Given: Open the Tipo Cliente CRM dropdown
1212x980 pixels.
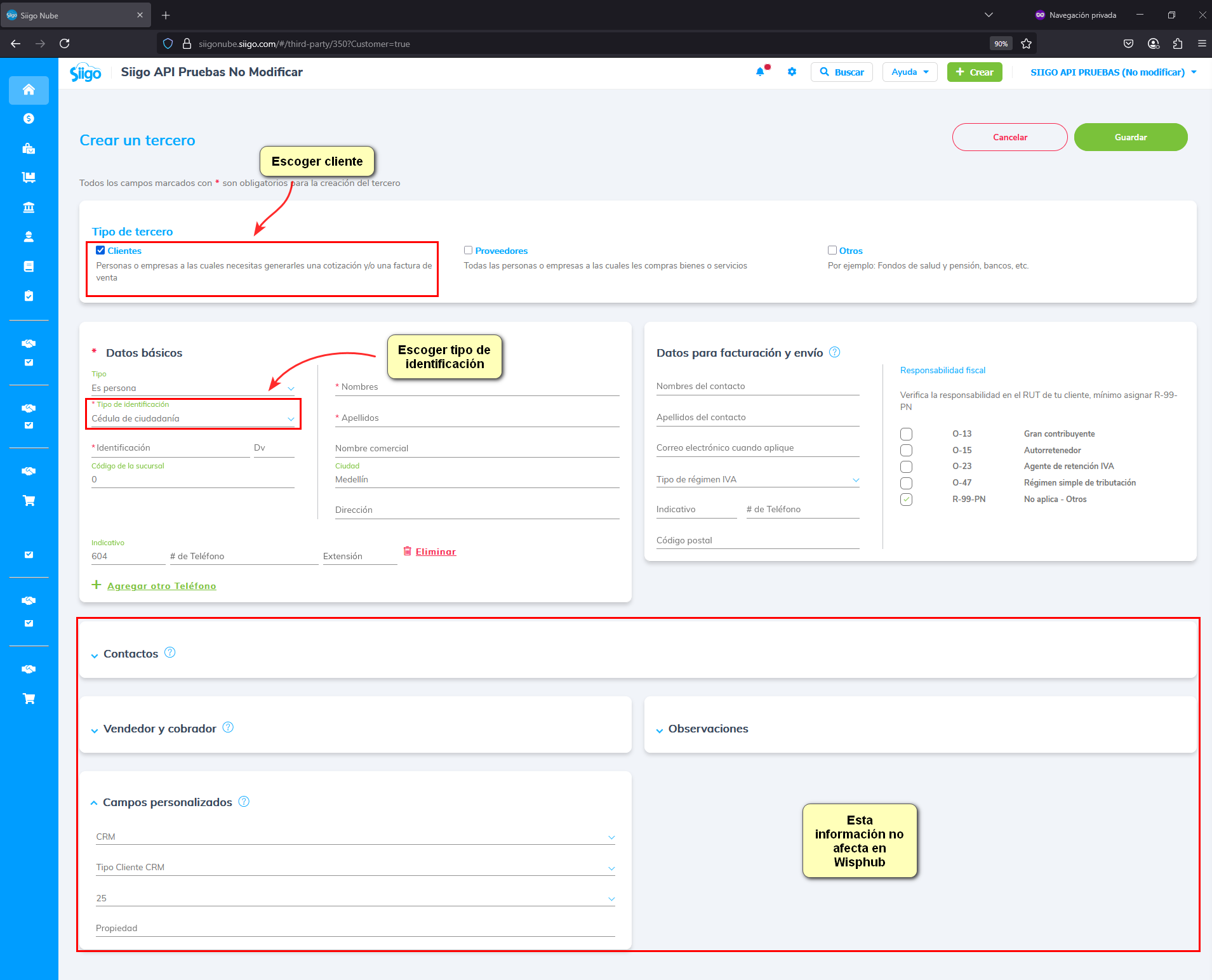Looking at the screenshot, I should coord(356,867).
